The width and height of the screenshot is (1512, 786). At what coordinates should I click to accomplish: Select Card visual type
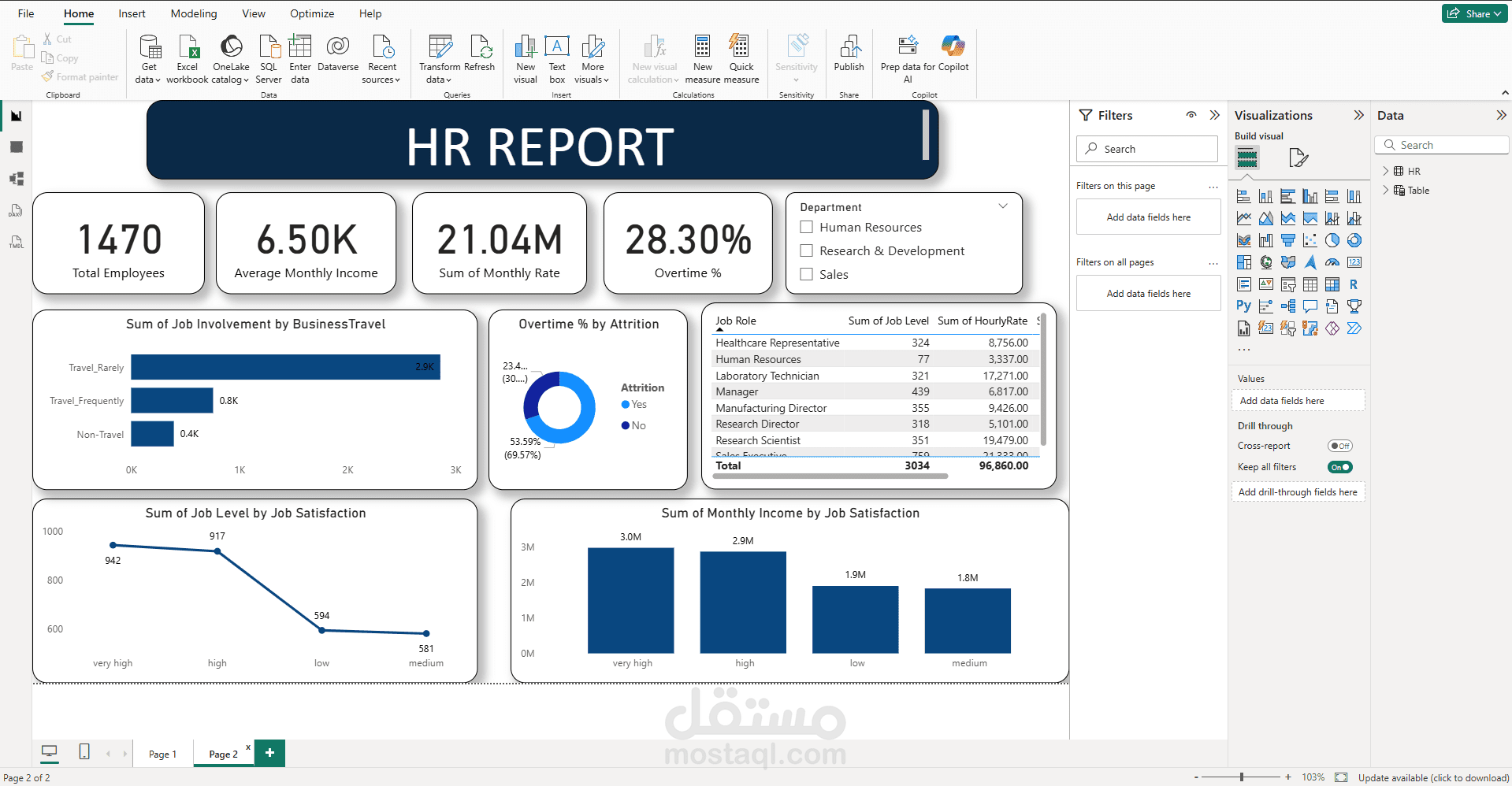(1354, 262)
